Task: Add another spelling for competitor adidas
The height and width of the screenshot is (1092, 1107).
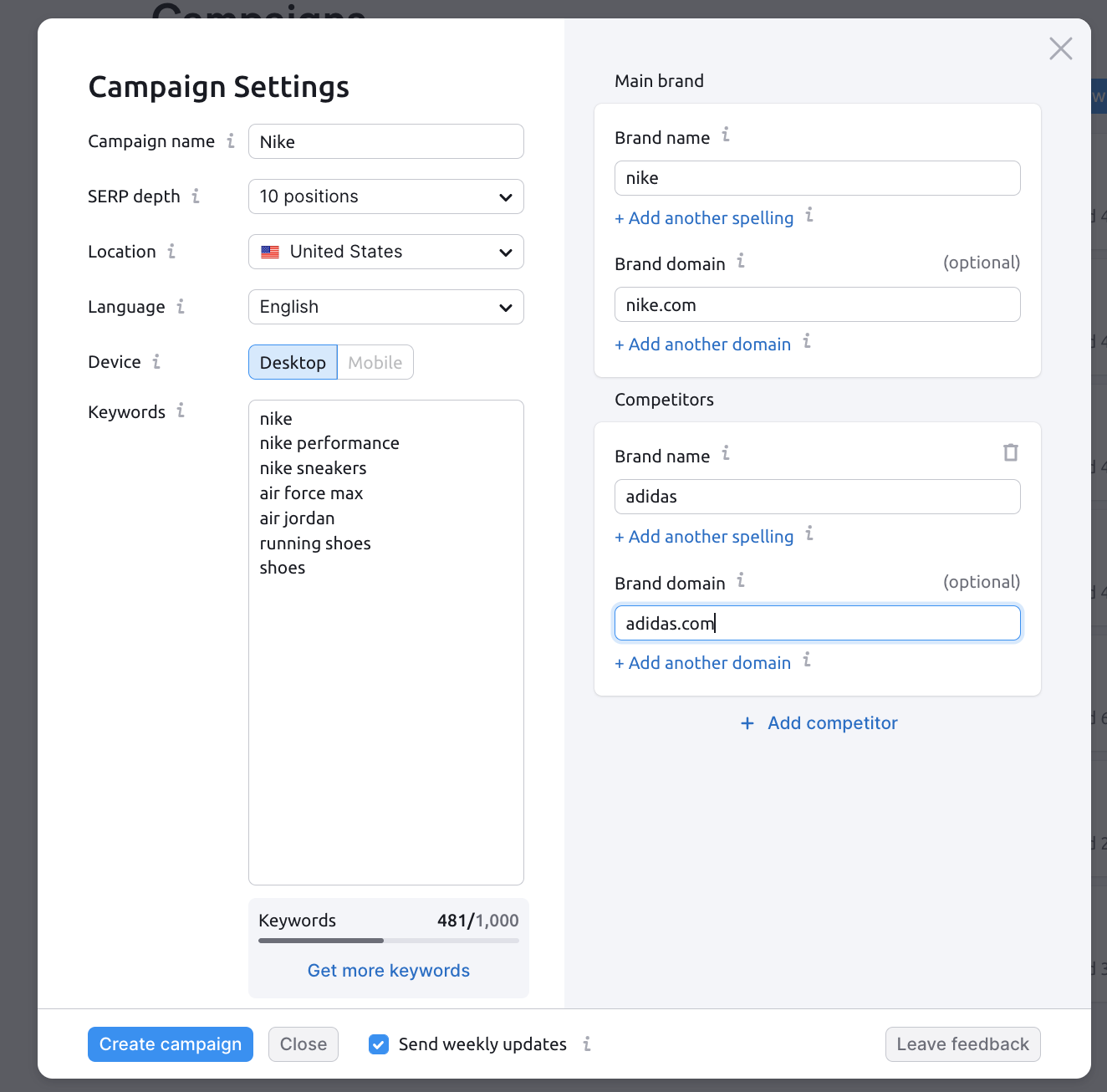Action: [x=704, y=537]
